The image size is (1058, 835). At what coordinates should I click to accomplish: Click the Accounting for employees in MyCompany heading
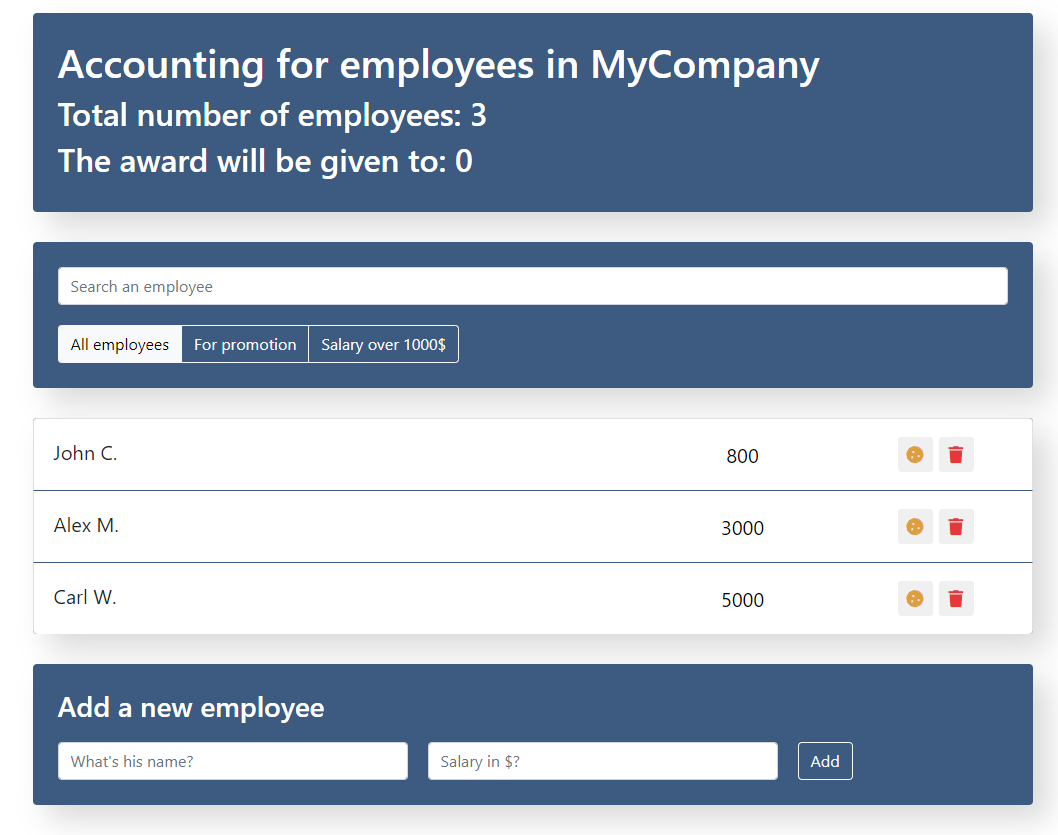(x=439, y=65)
